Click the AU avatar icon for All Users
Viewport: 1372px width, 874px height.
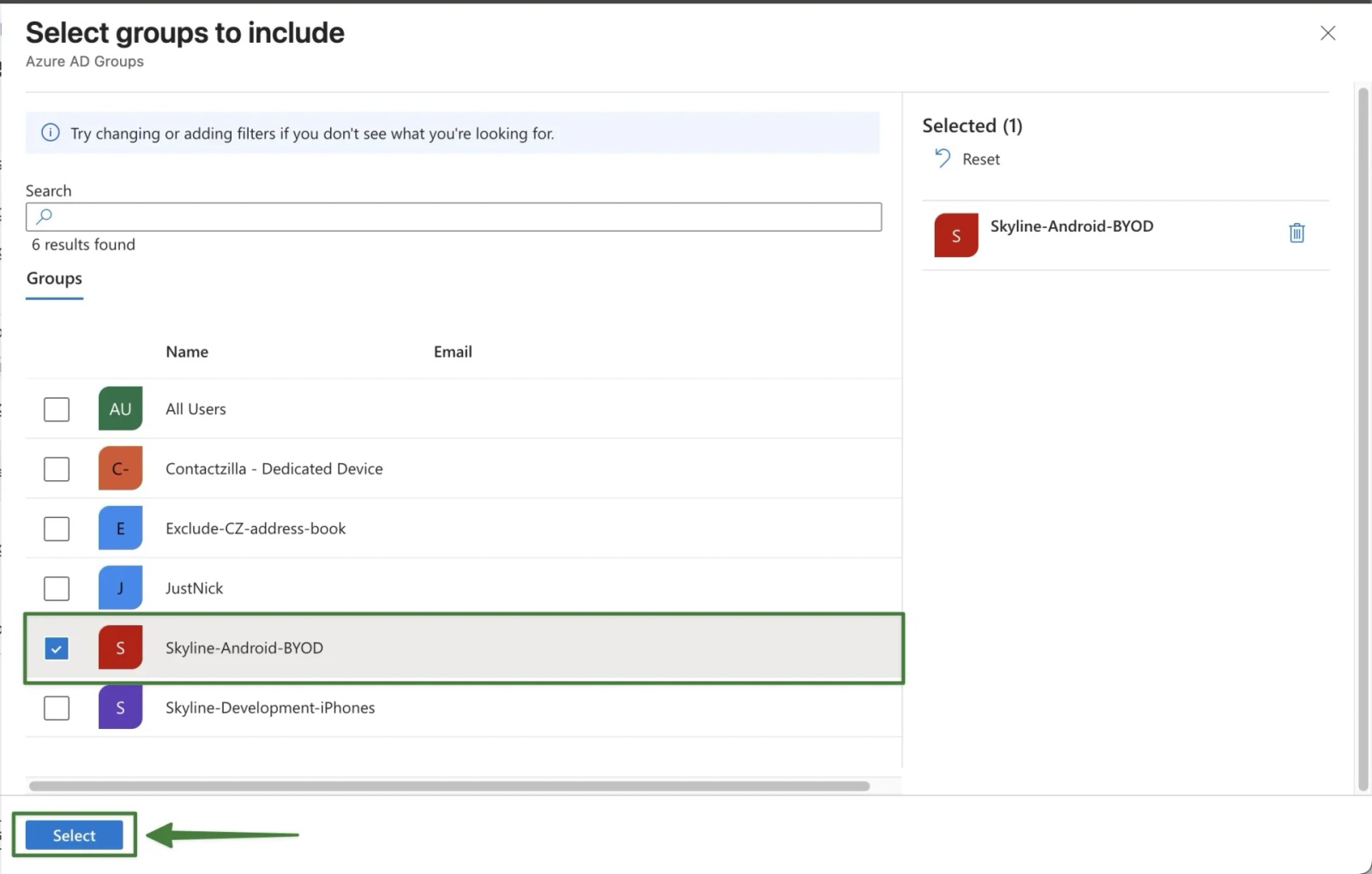point(120,408)
